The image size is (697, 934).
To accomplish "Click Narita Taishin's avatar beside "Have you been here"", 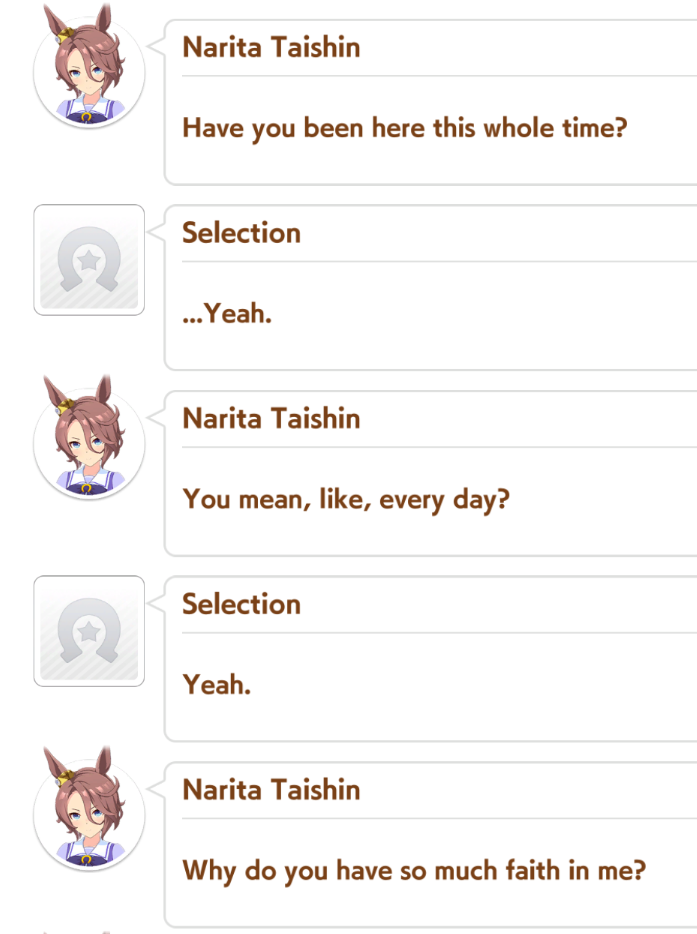I will tap(89, 67).
